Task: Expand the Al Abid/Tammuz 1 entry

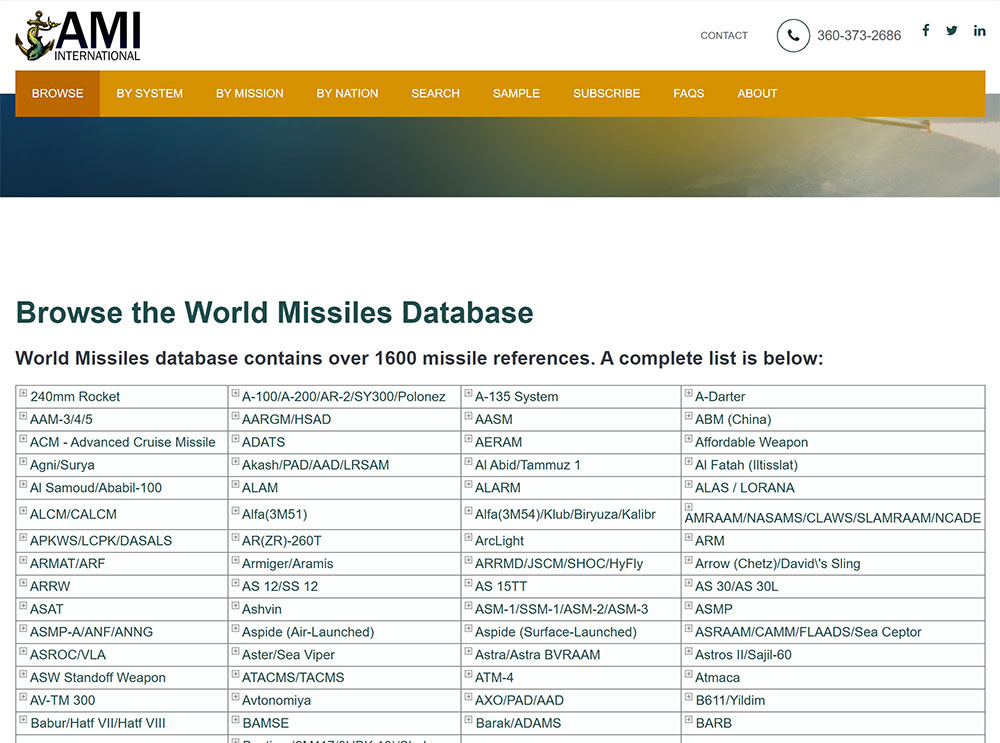Action: 468,462
